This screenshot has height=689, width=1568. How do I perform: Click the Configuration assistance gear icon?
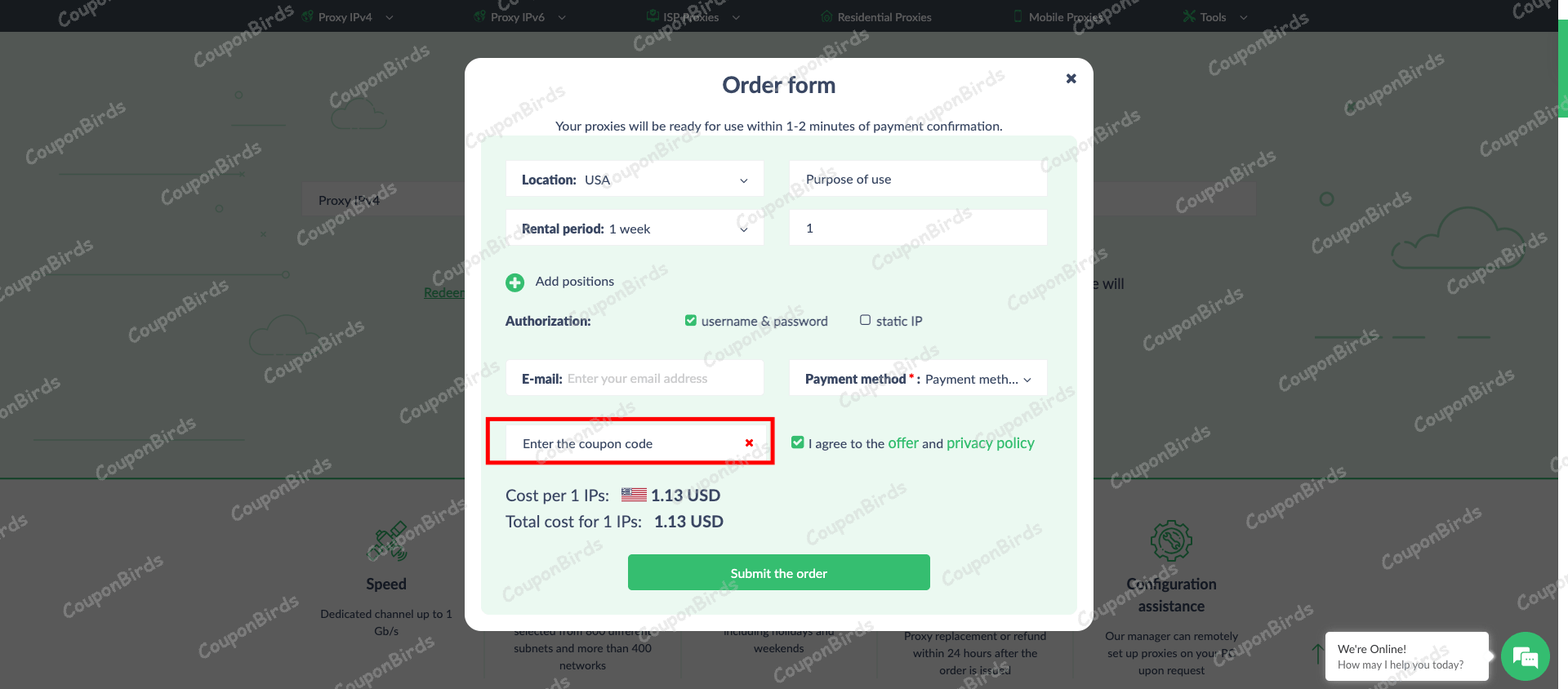pyautogui.click(x=1171, y=540)
